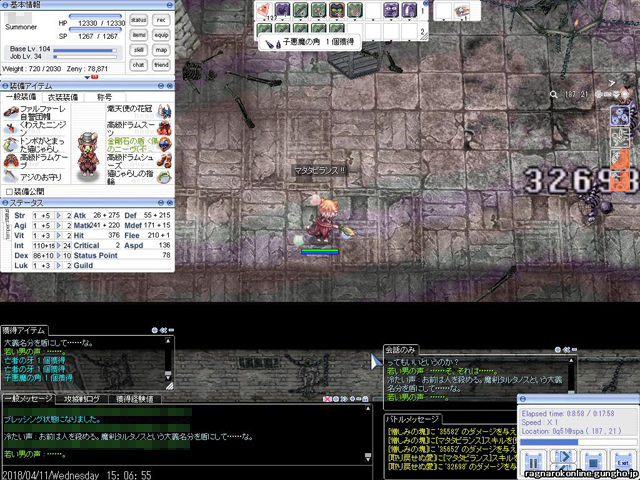Use the blue-orange mask hotbar skill
This screenshot has width=640, height=480.
tap(337, 10)
